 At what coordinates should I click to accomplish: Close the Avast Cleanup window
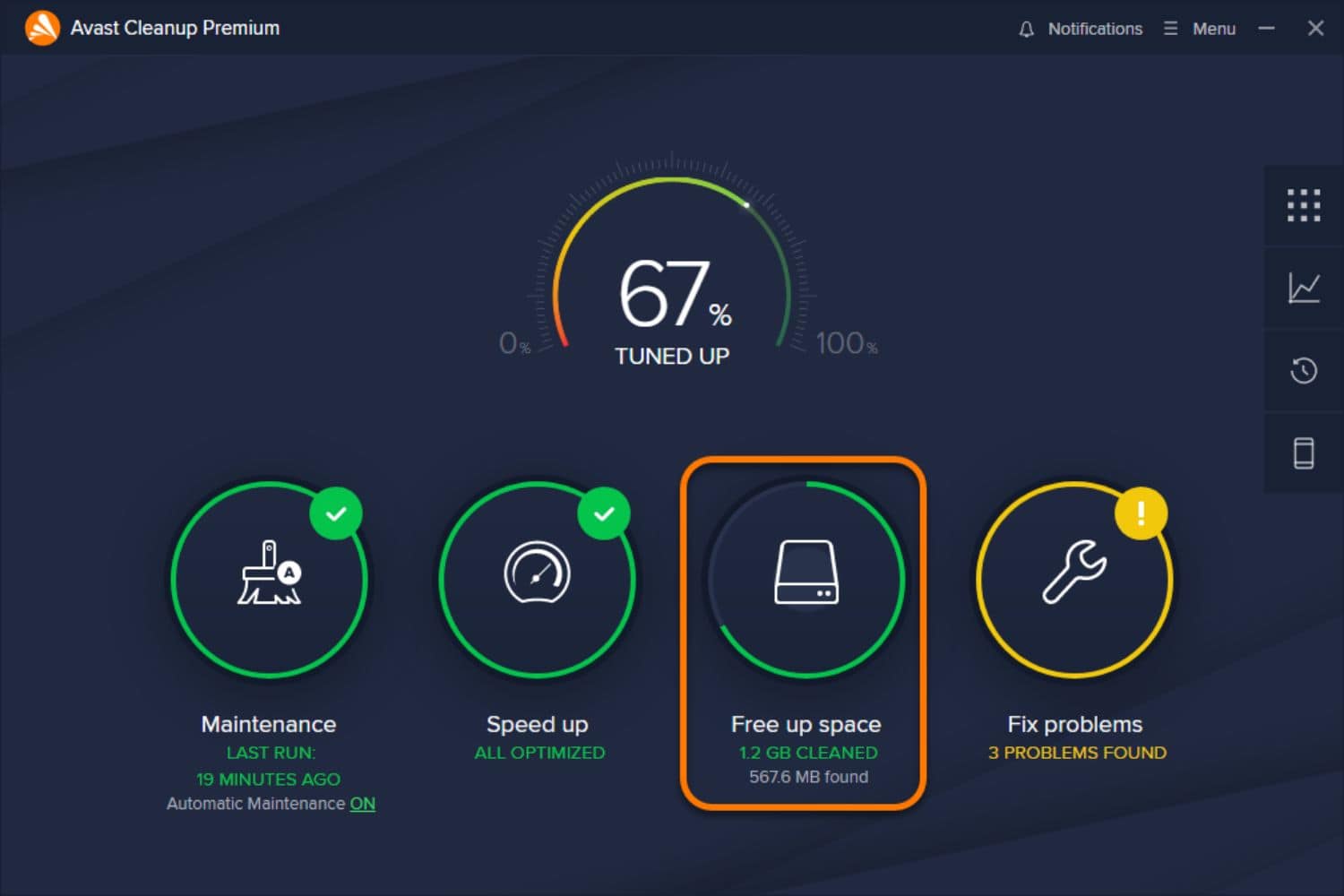(1315, 29)
